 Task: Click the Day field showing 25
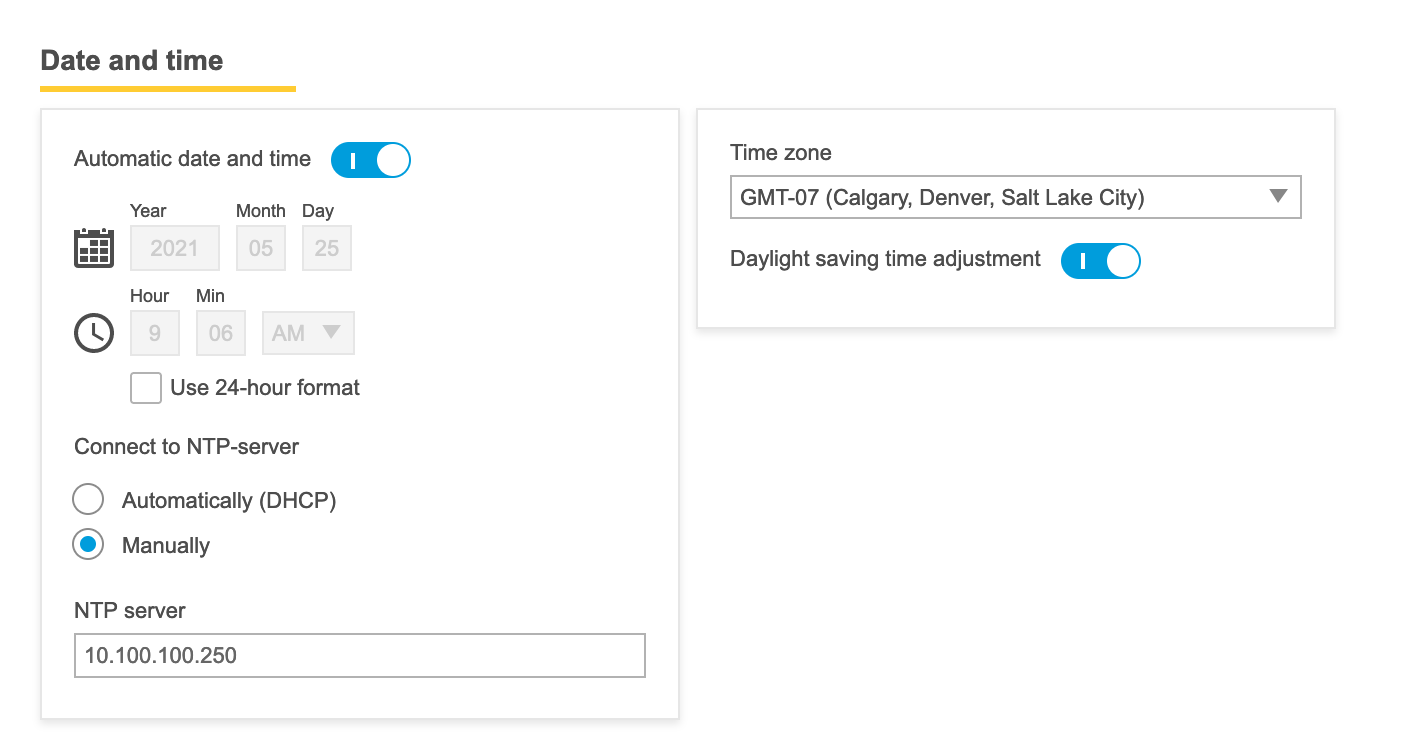click(x=327, y=248)
